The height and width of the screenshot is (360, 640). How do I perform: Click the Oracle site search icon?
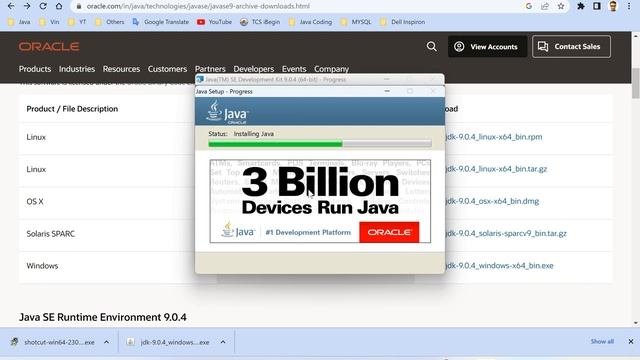(x=431, y=47)
